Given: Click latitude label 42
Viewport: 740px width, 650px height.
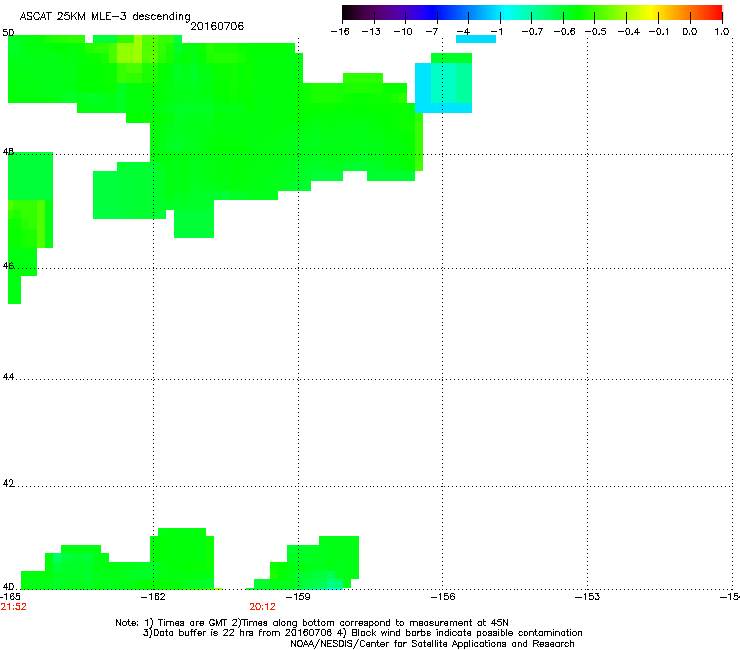Looking at the screenshot, I should click(x=8, y=483).
